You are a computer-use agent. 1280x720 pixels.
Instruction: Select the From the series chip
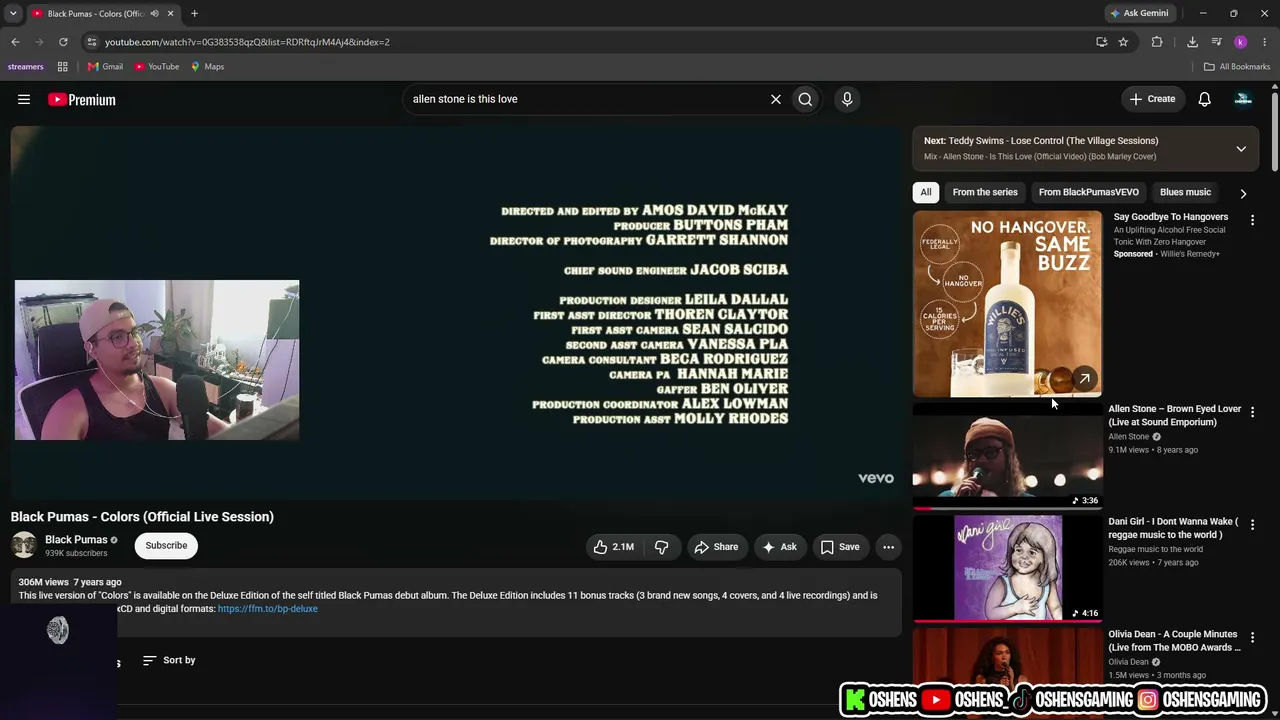coord(985,192)
